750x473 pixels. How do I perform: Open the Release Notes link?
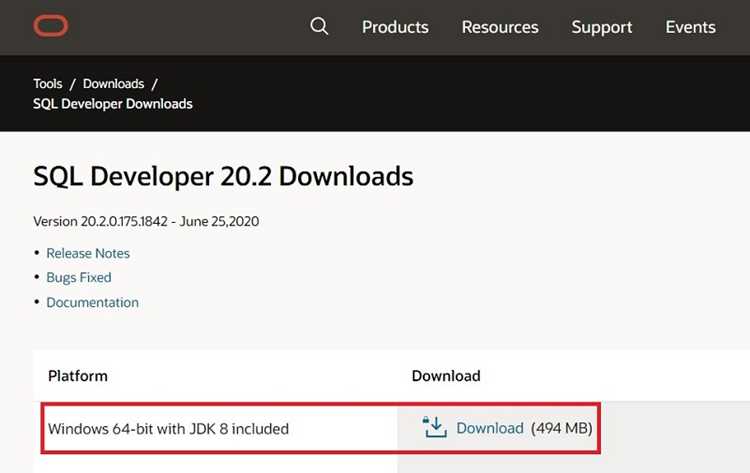coord(88,253)
